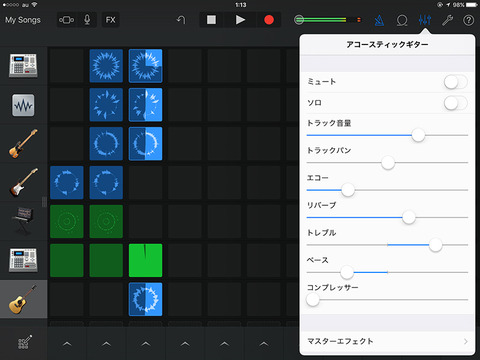Tap playing drum machine loop cell in third column, top row
This screenshot has height=360, width=480.
pos(146,66)
